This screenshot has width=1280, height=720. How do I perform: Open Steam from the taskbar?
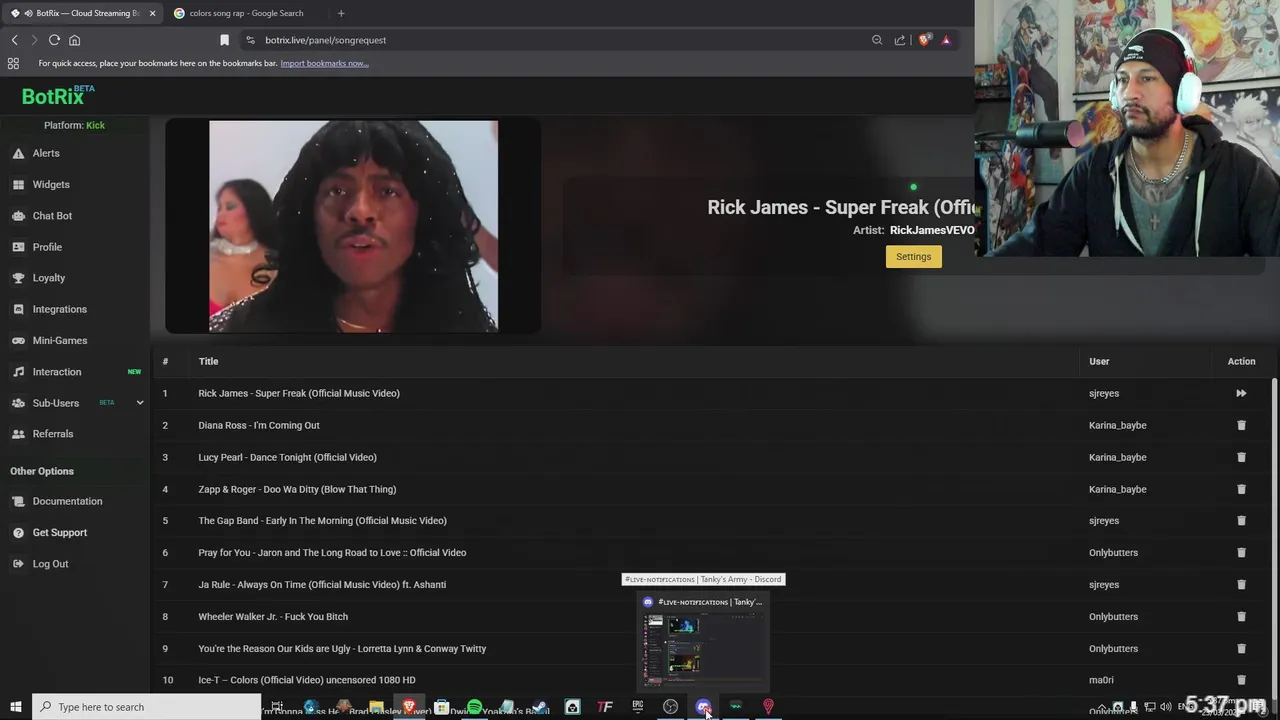click(x=540, y=707)
